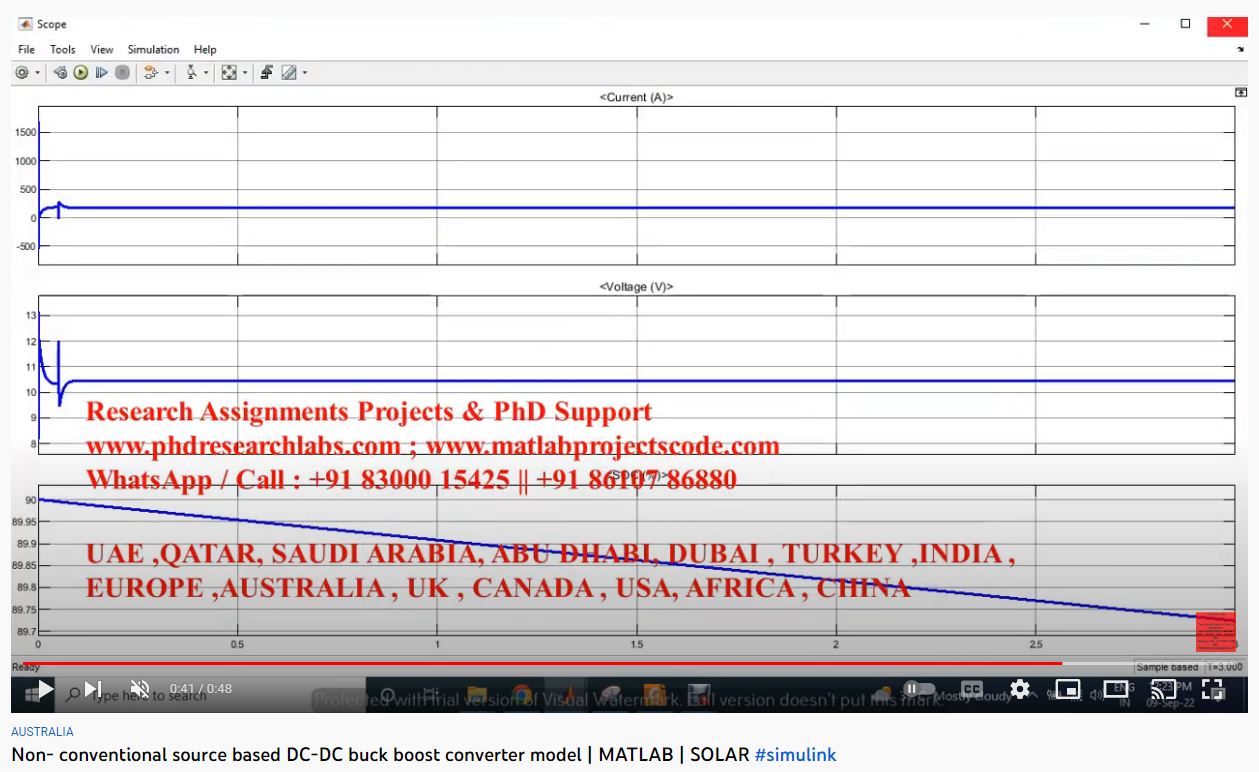Viewport: 1259px width, 772px height.
Task: Switch to miniplayer mode
Action: pyautogui.click(x=1068, y=689)
